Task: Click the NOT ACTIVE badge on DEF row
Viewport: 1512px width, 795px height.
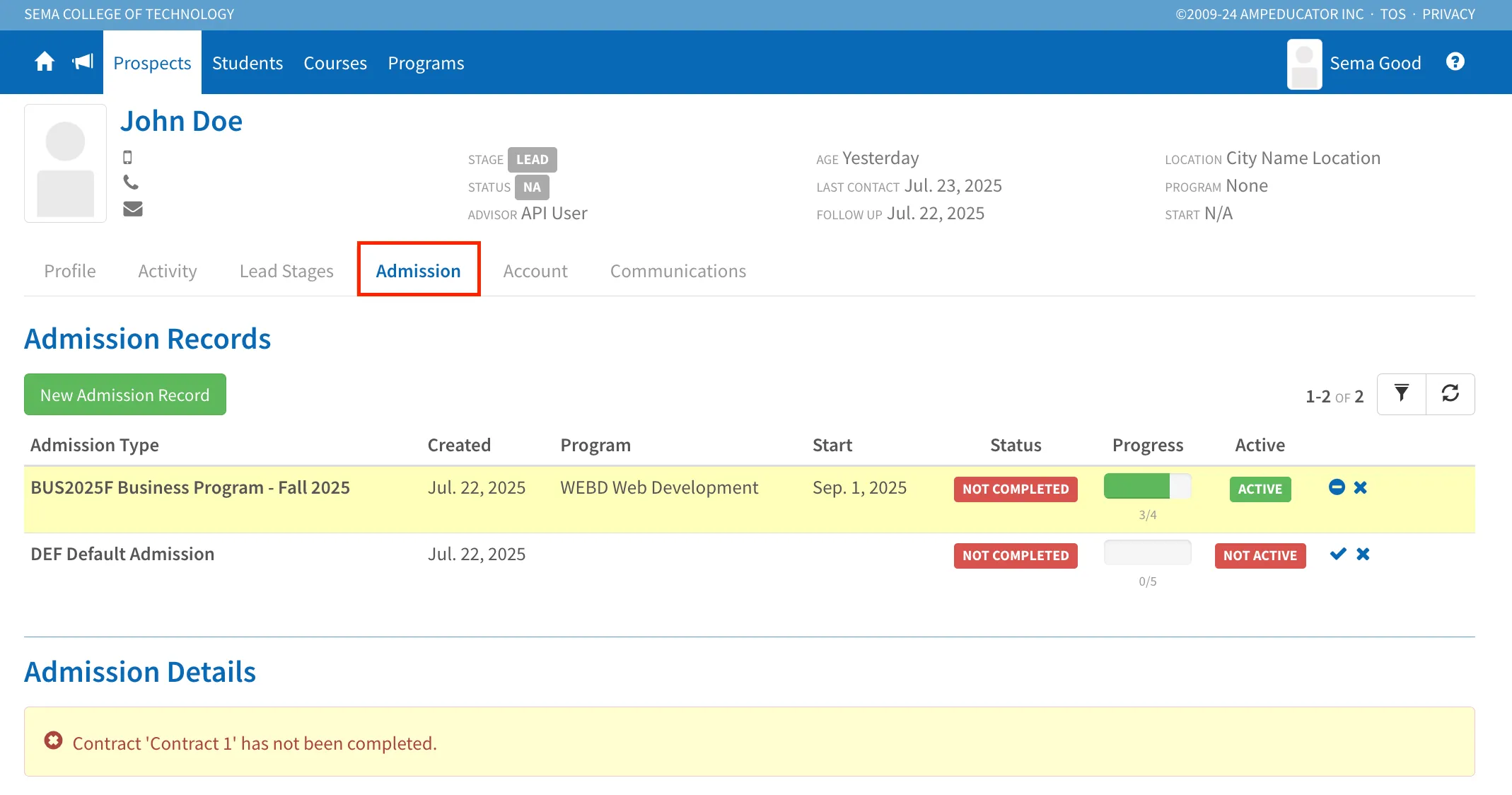Action: point(1260,555)
